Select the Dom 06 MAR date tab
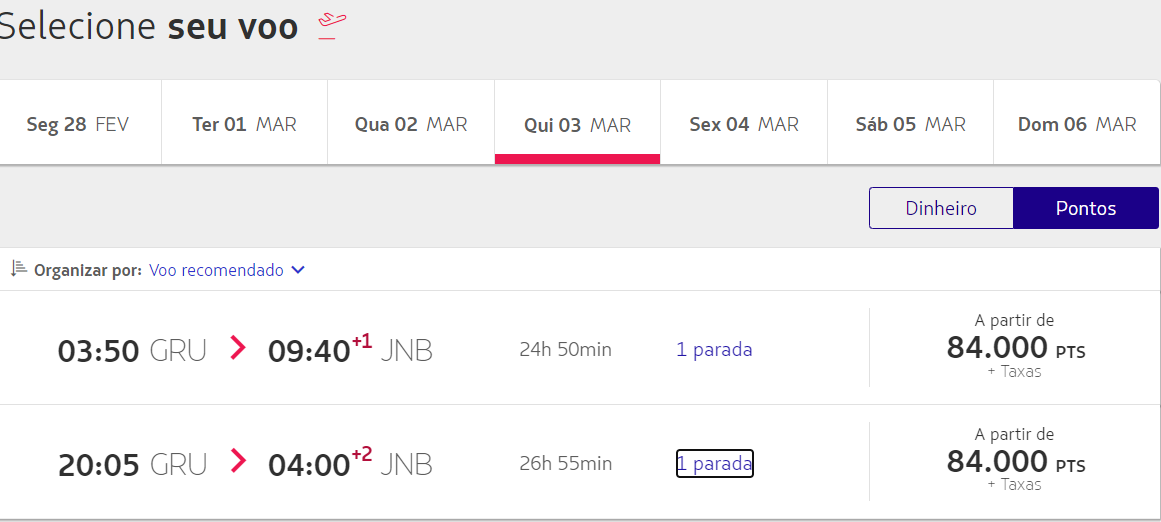1161x522 pixels. coord(1077,125)
